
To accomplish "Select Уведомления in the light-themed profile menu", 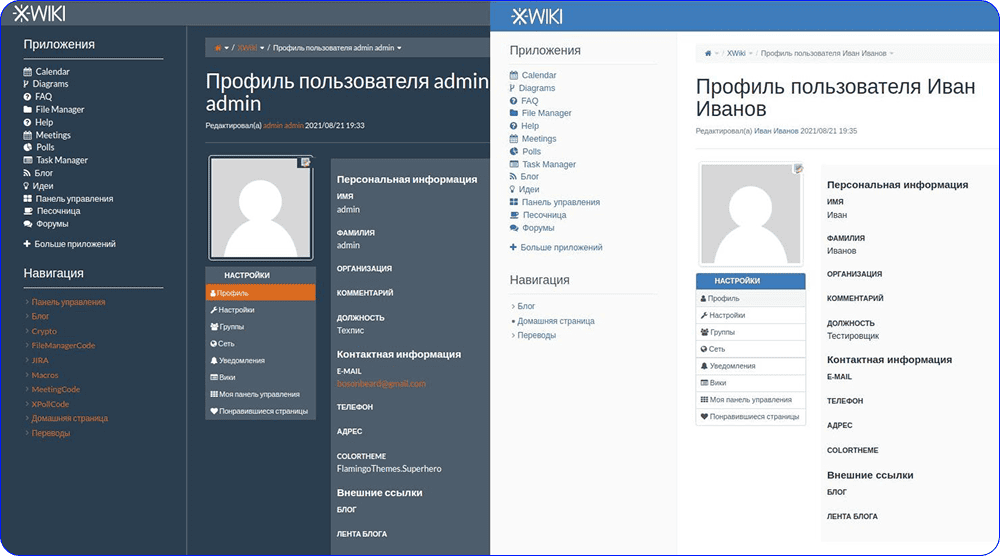I will pyautogui.click(x=731, y=366).
